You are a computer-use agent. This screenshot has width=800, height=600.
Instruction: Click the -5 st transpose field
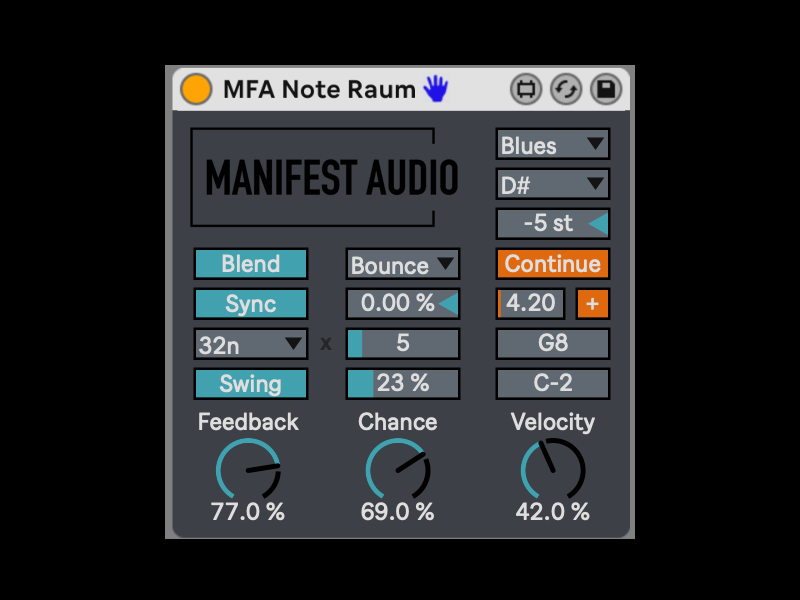(x=550, y=223)
